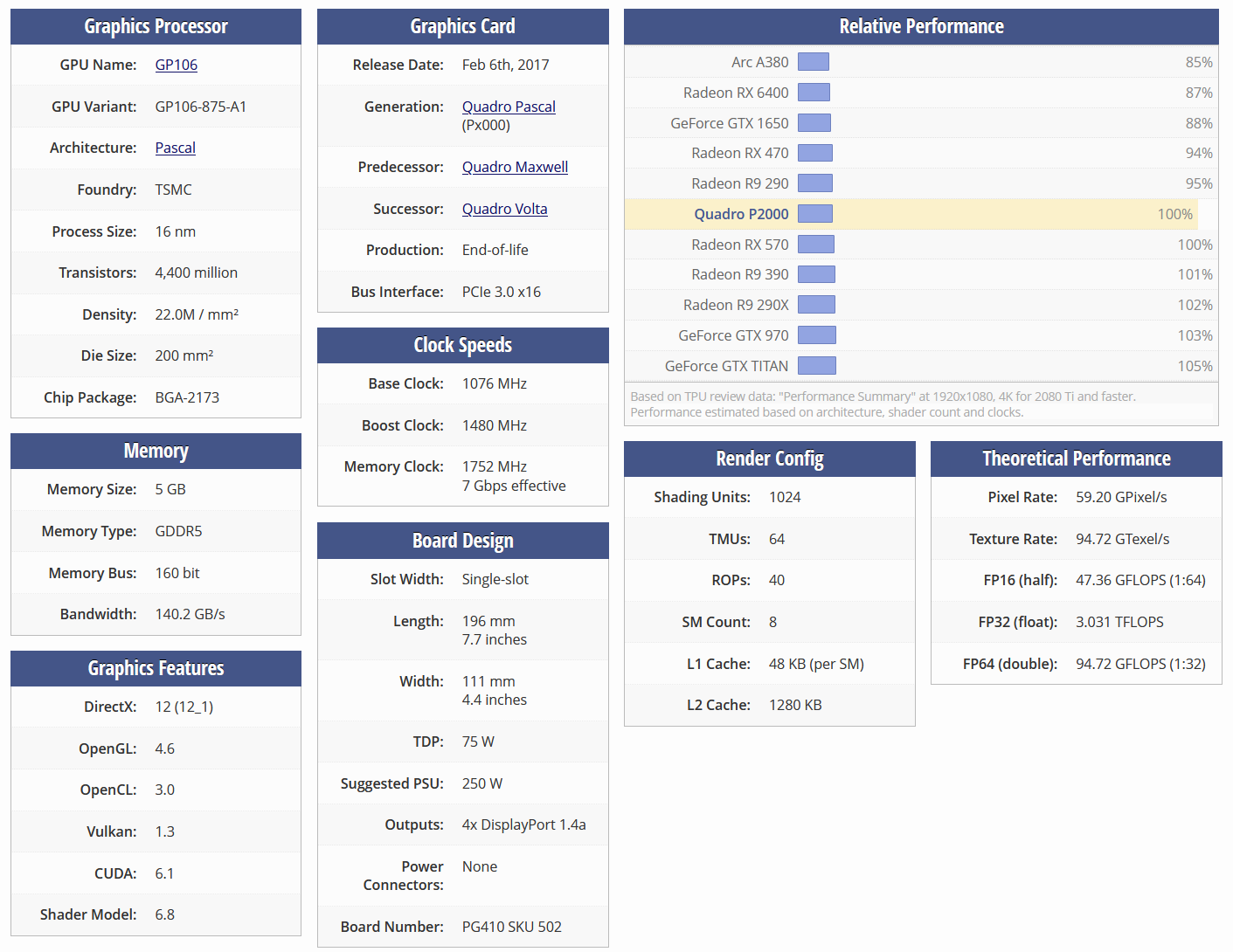Click the Quadro P2000 performance bar
1233x952 pixels.
(814, 214)
